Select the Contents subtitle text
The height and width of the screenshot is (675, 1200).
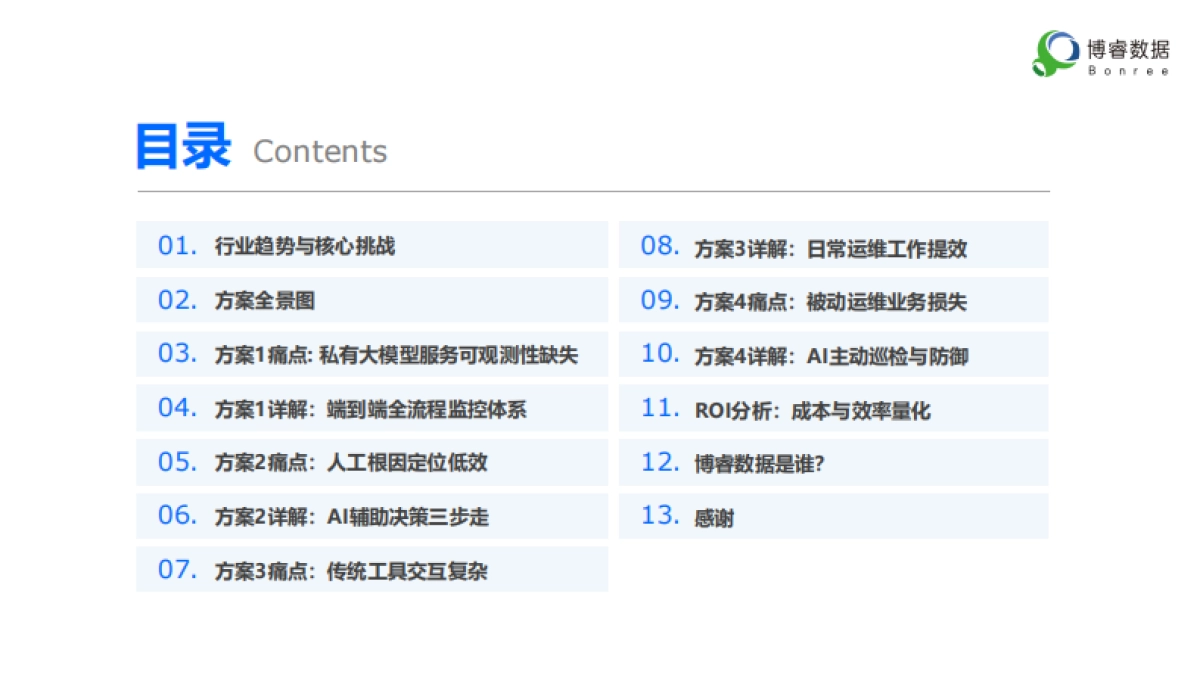click(320, 152)
